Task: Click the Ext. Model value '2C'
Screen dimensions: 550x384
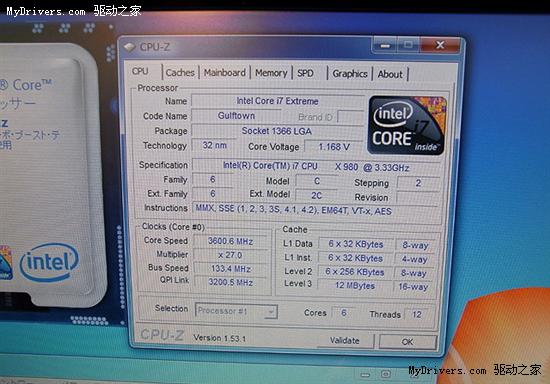Action: coord(316,195)
